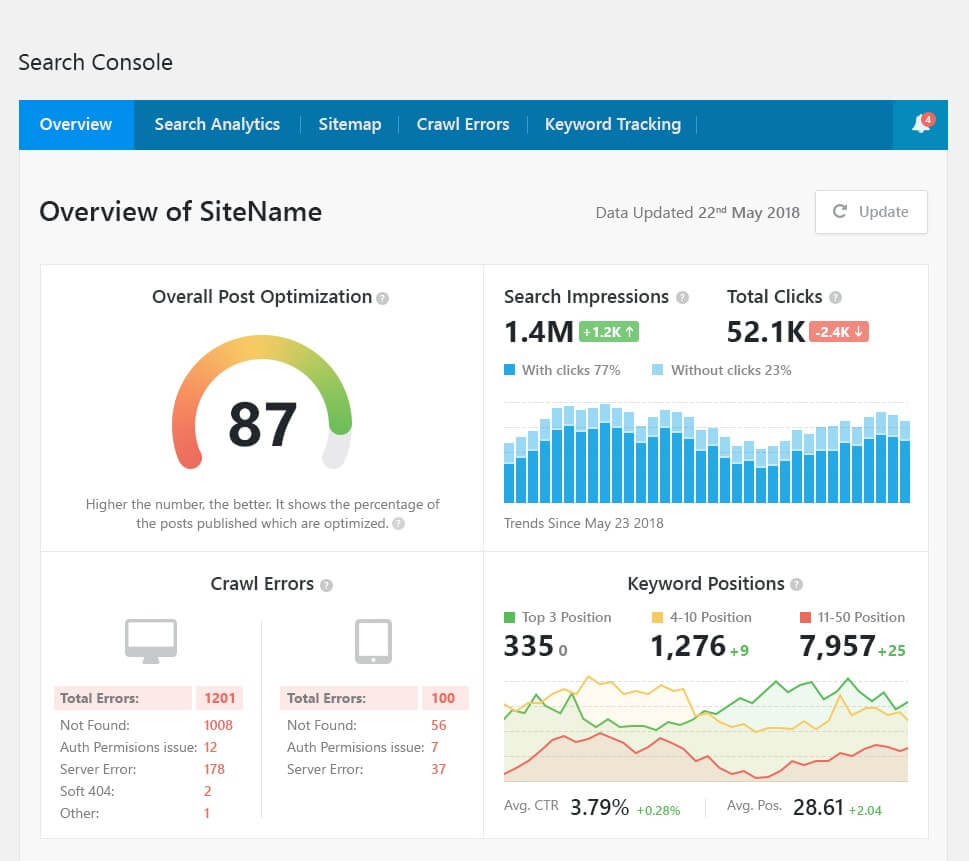Click help icon beside Overall Post Optimization

pos(383,299)
